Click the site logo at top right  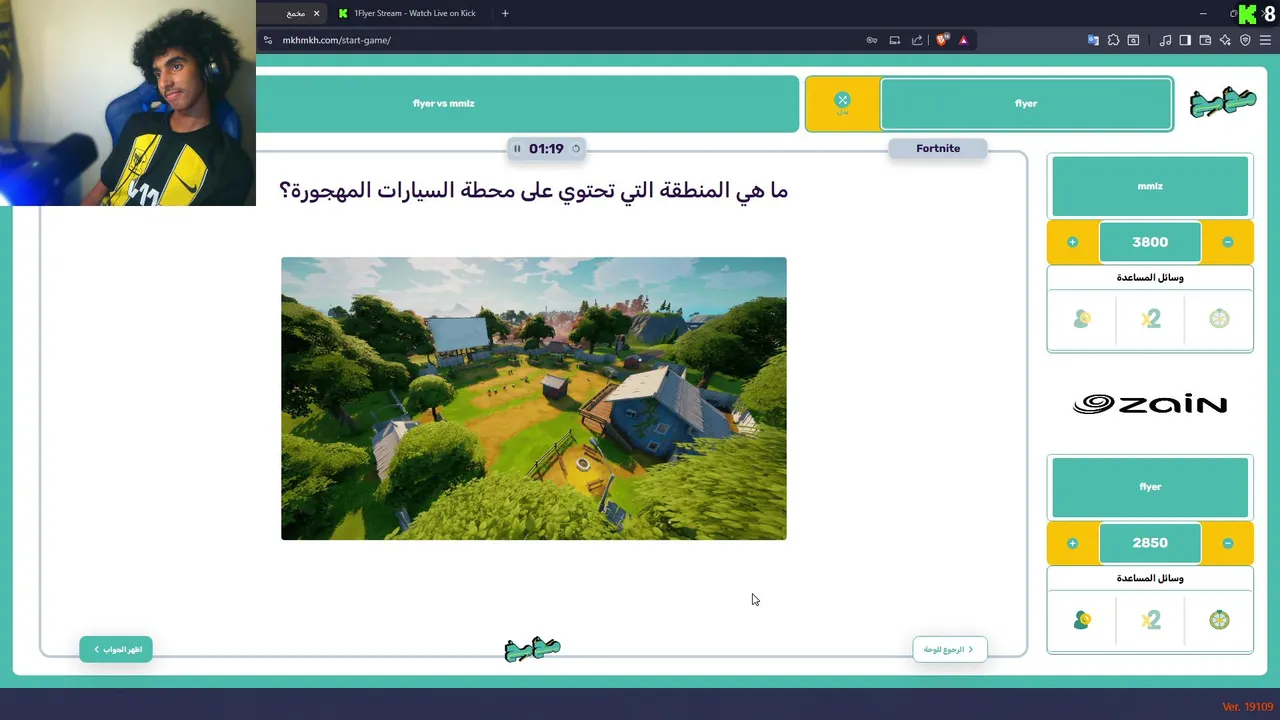pos(1222,102)
